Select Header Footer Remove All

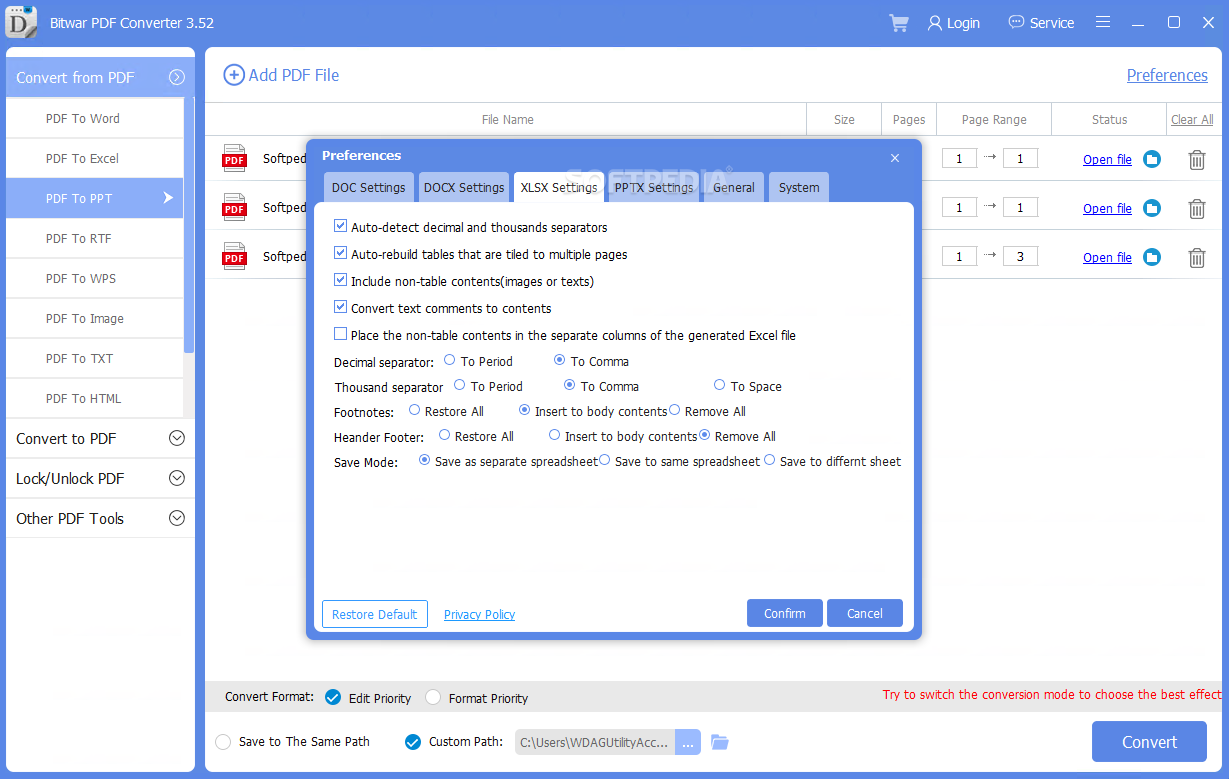(x=705, y=435)
